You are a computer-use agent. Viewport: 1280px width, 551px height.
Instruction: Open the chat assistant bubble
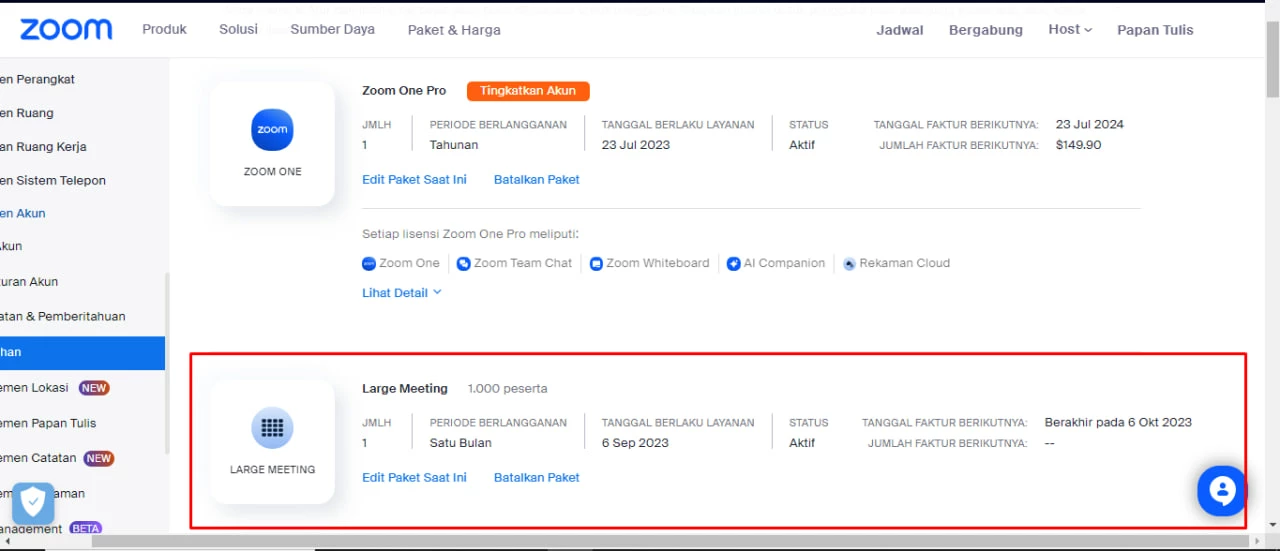pos(1222,491)
